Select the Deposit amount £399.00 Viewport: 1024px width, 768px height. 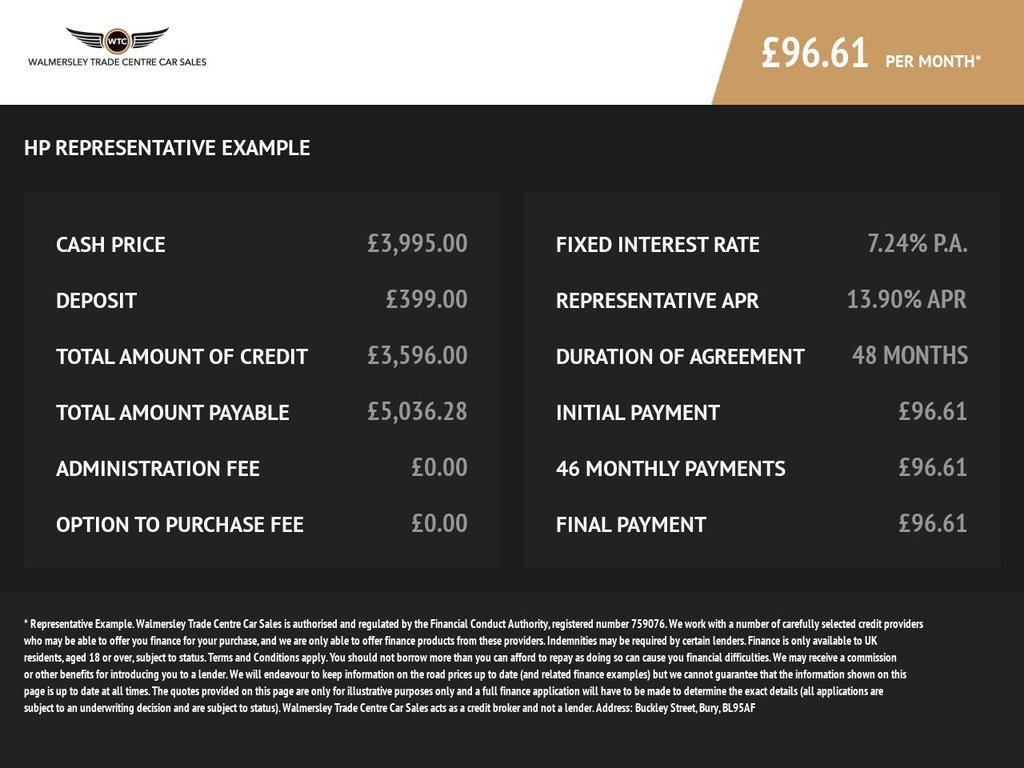[x=426, y=299]
